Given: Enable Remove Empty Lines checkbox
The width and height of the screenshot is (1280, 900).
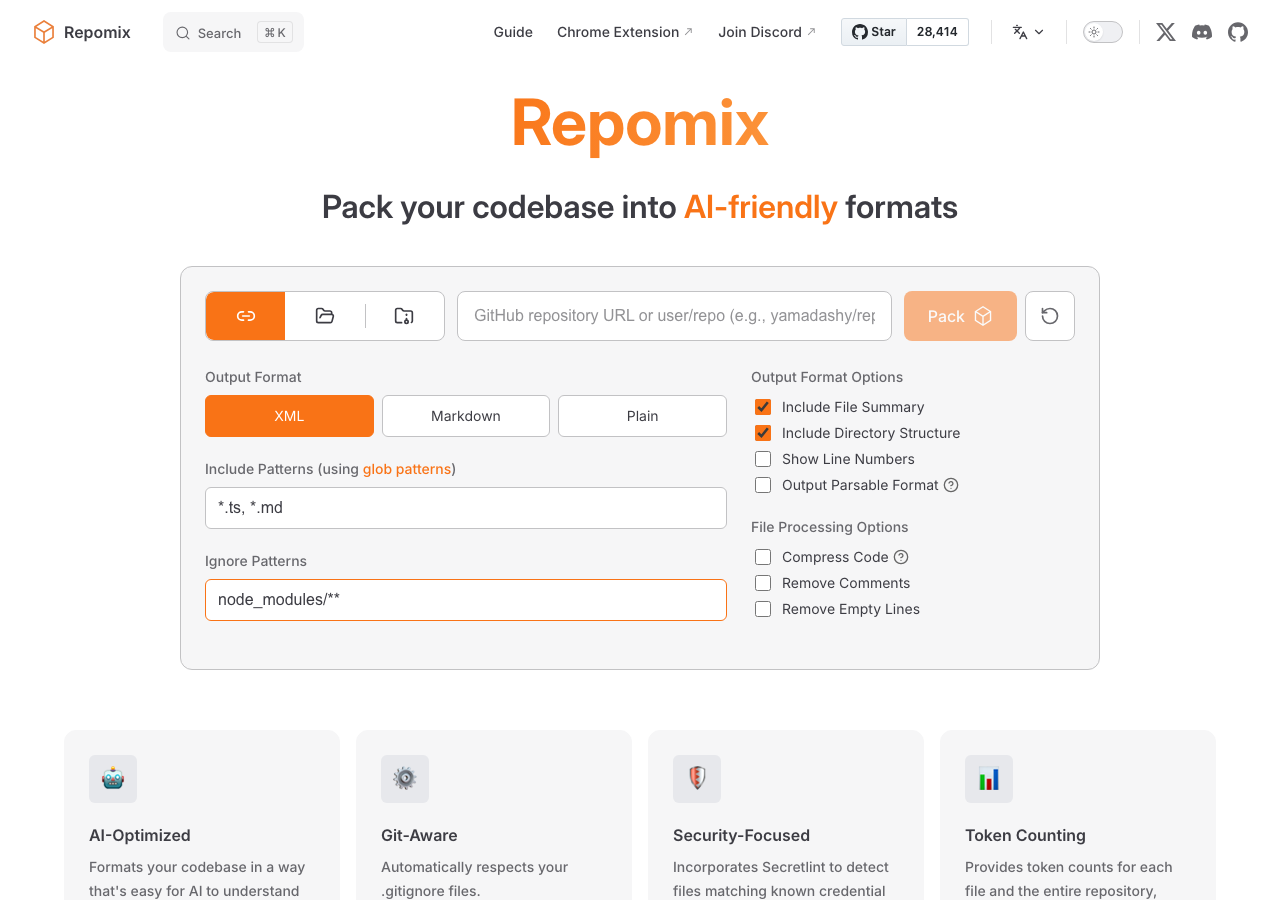Looking at the screenshot, I should [763, 609].
